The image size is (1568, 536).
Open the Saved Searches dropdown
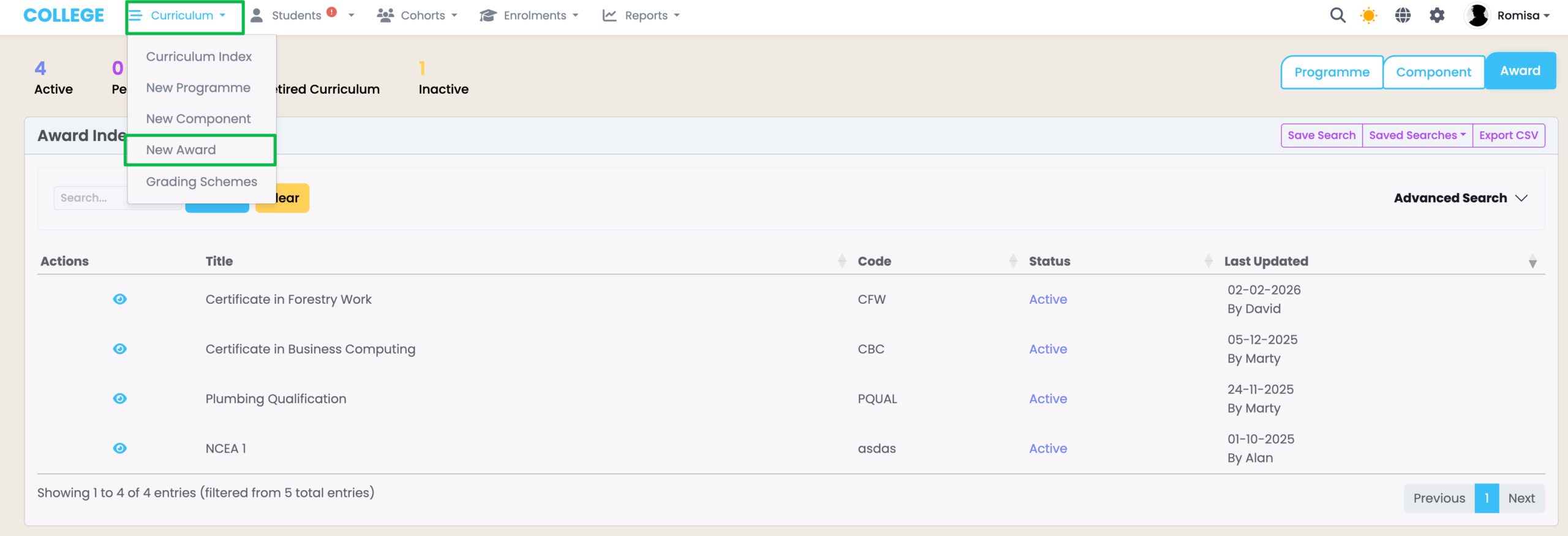(1417, 135)
